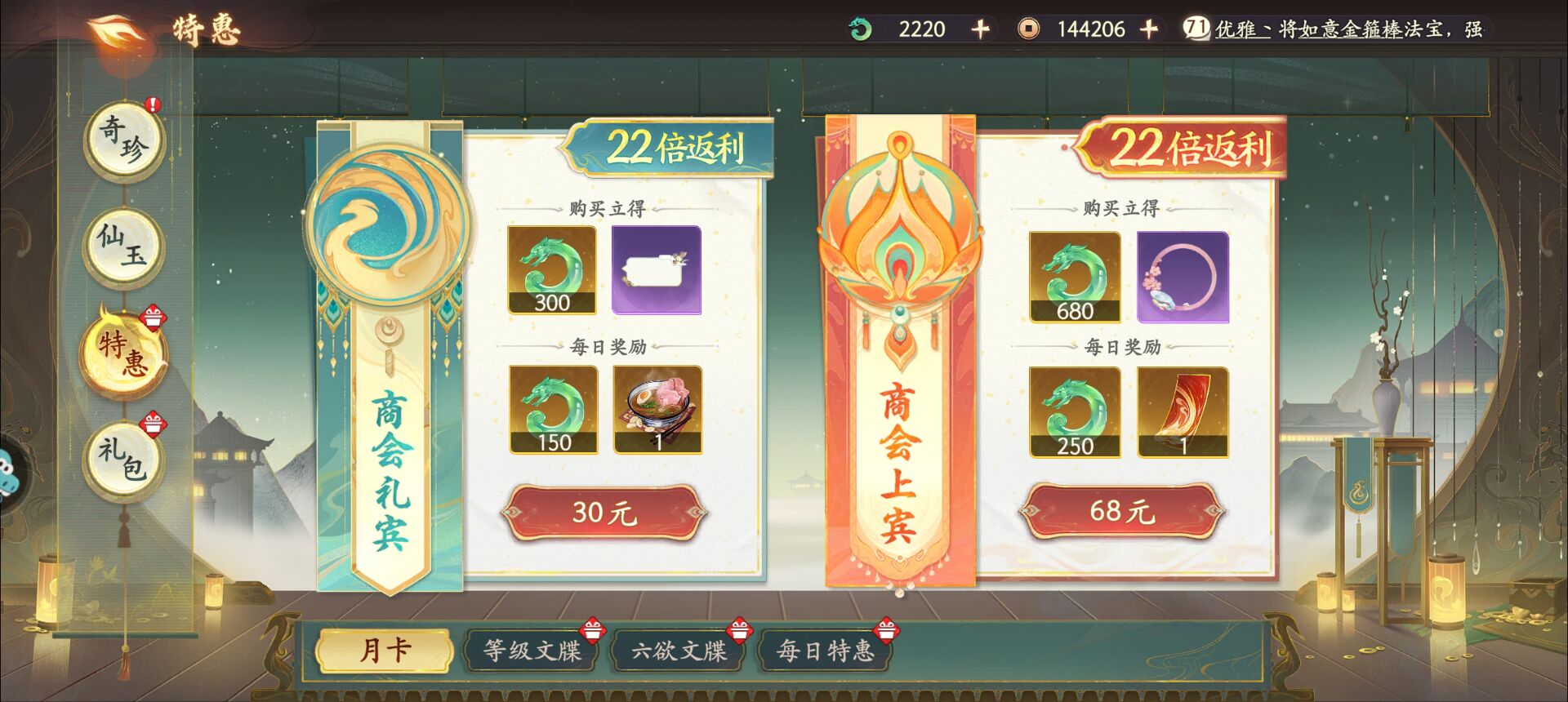
Task: Tap the scrolling announcement text
Action: tap(1347, 29)
